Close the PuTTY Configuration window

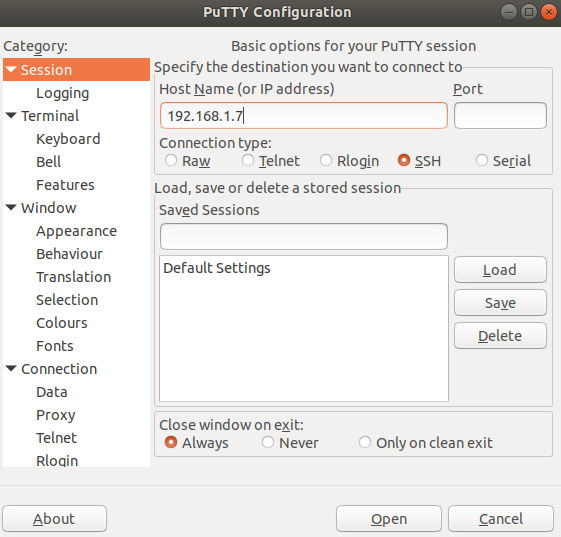548,13
